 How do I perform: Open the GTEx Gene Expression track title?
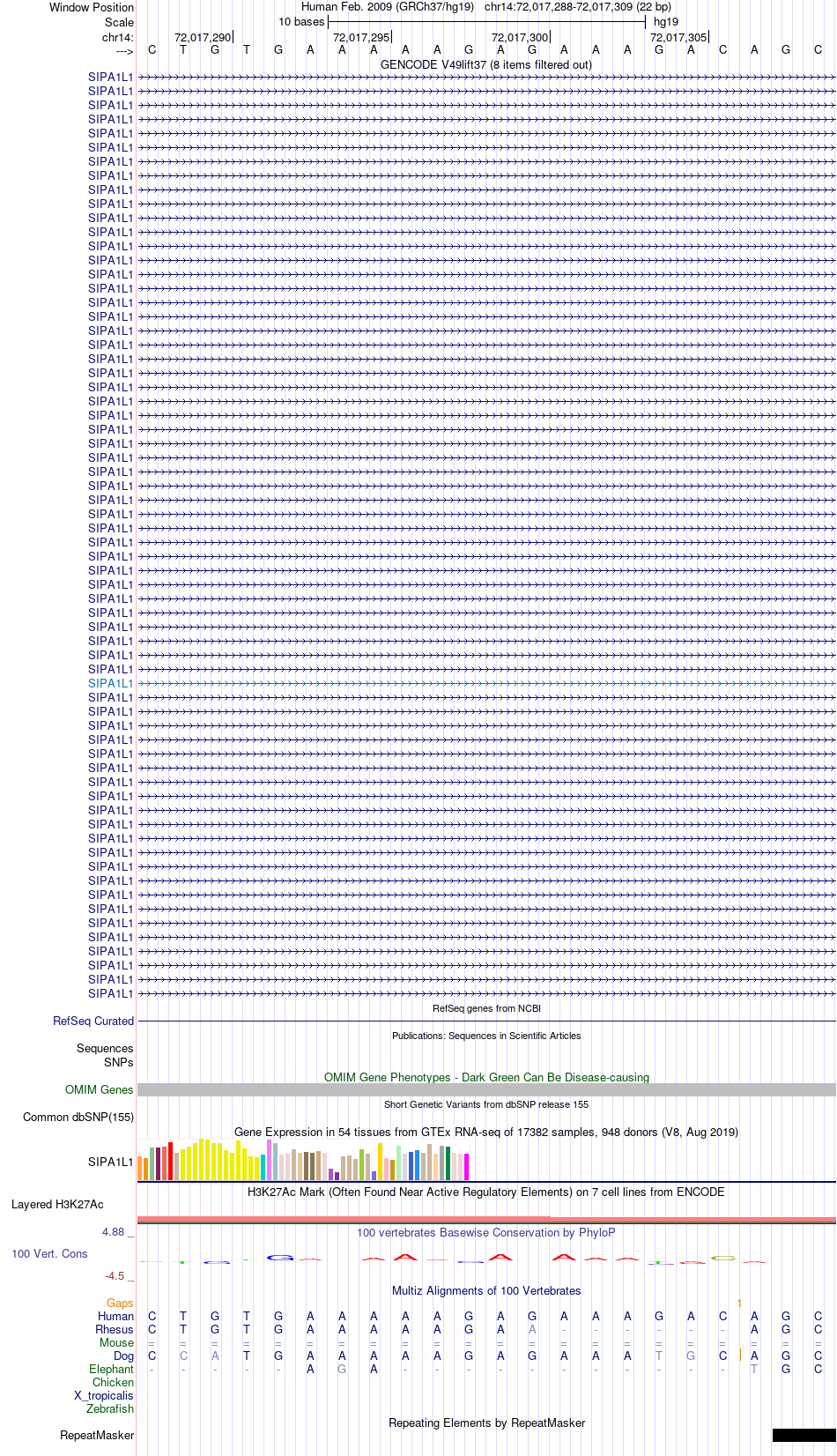pos(486,1132)
